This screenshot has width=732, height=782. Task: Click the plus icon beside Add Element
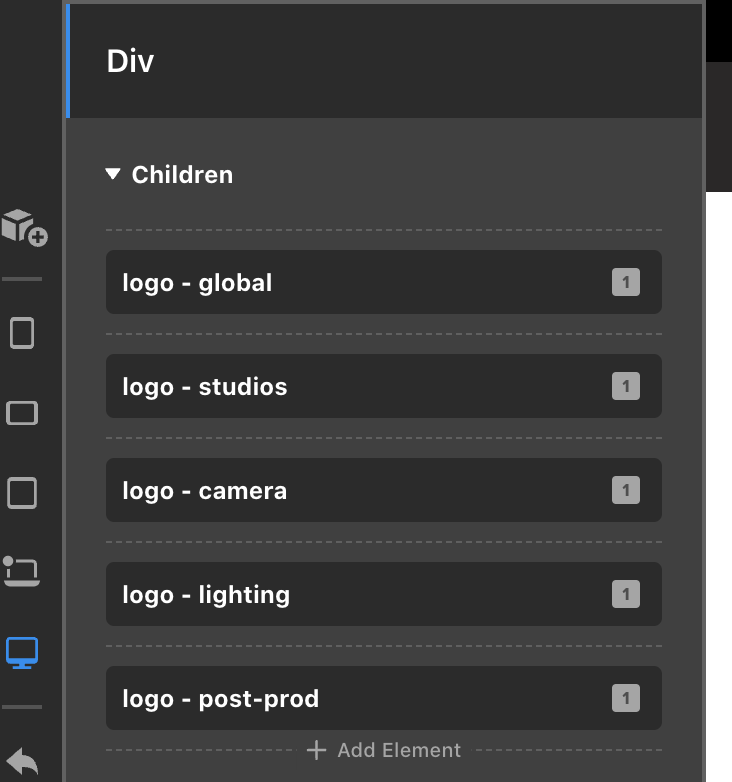point(316,750)
